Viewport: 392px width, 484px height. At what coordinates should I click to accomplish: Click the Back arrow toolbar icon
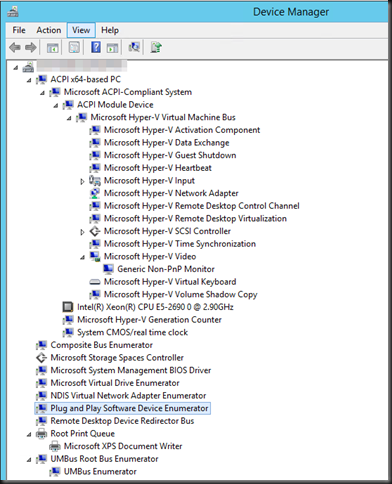pos(15,48)
